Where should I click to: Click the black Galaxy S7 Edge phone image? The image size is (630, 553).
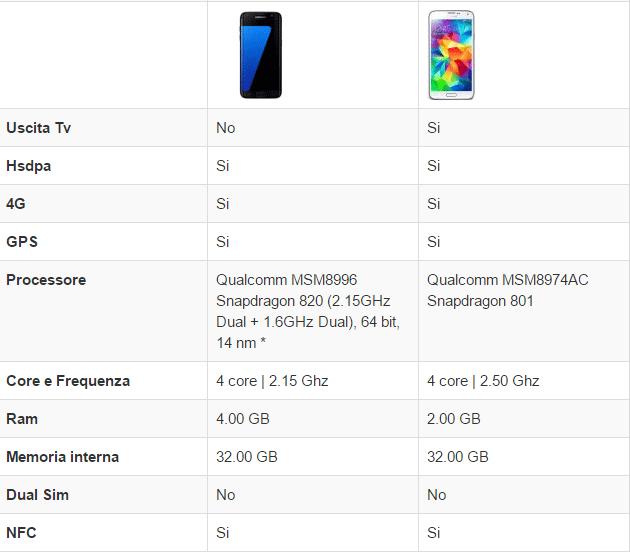[x=261, y=55]
